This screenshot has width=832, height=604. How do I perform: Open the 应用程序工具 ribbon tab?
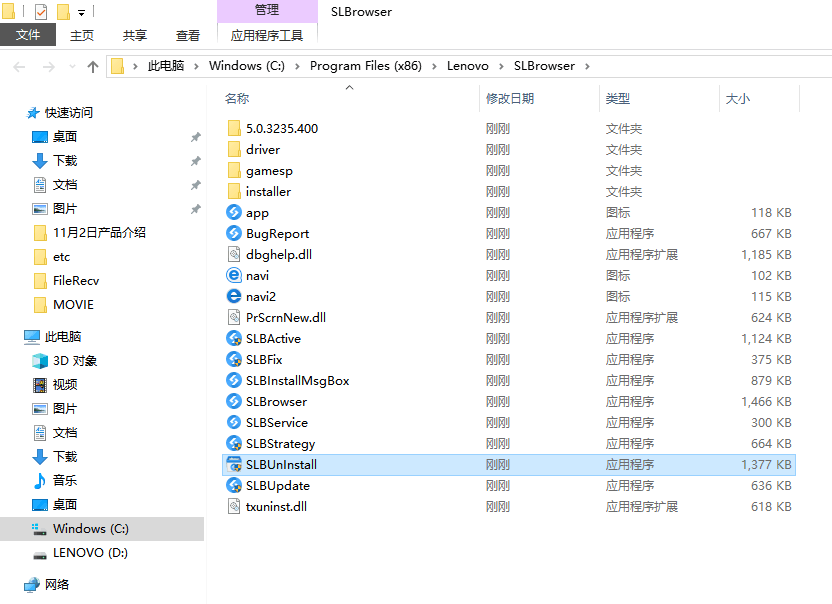[x=267, y=36]
